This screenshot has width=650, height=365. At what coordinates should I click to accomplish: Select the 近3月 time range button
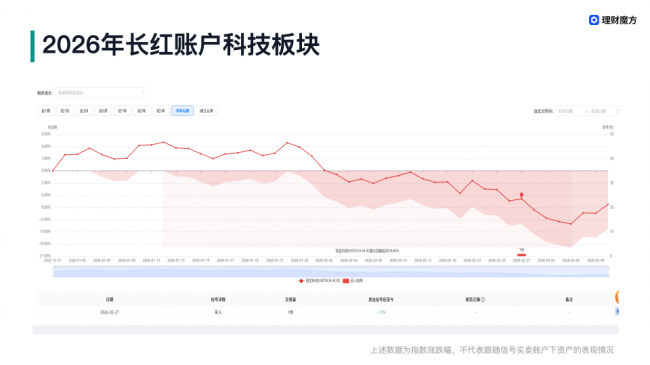84,111
